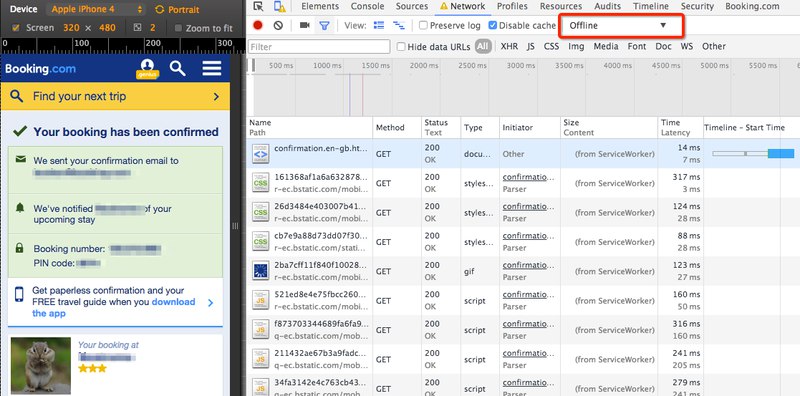Clear the network log with the circle-slash icon
This screenshot has height=396, width=800.
[x=278, y=25]
